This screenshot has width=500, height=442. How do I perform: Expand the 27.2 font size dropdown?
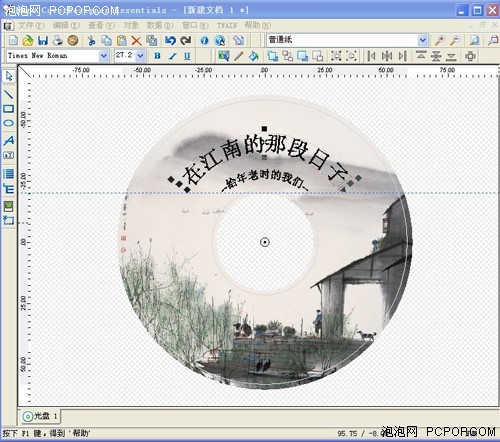pyautogui.click(x=140, y=56)
